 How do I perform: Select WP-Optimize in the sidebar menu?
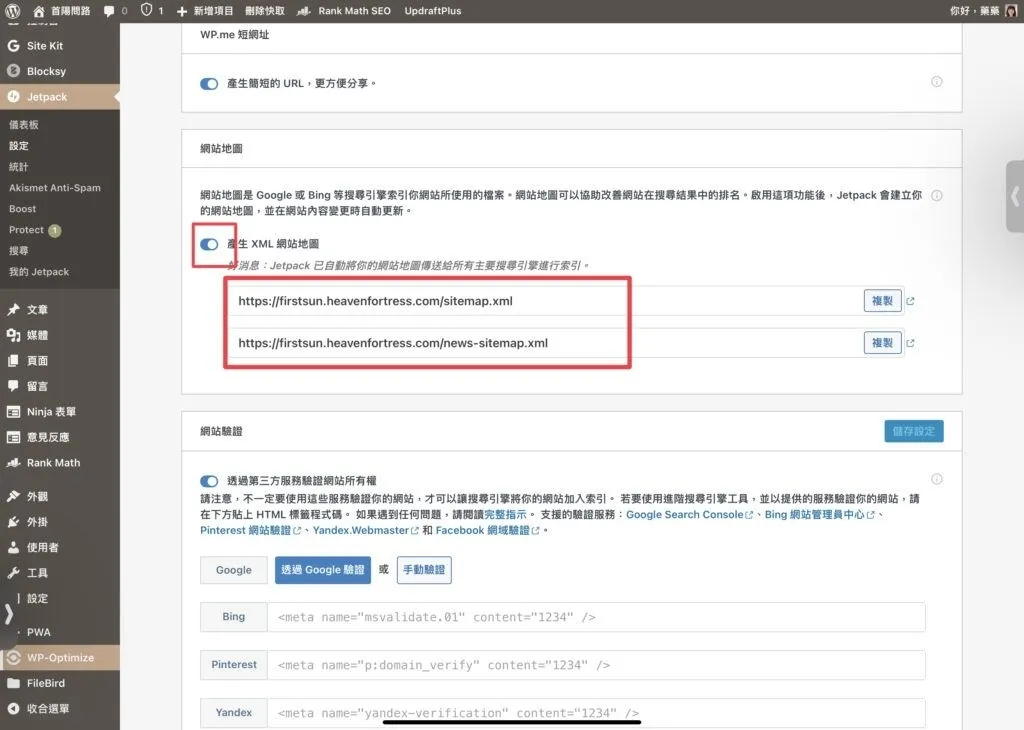coord(60,658)
